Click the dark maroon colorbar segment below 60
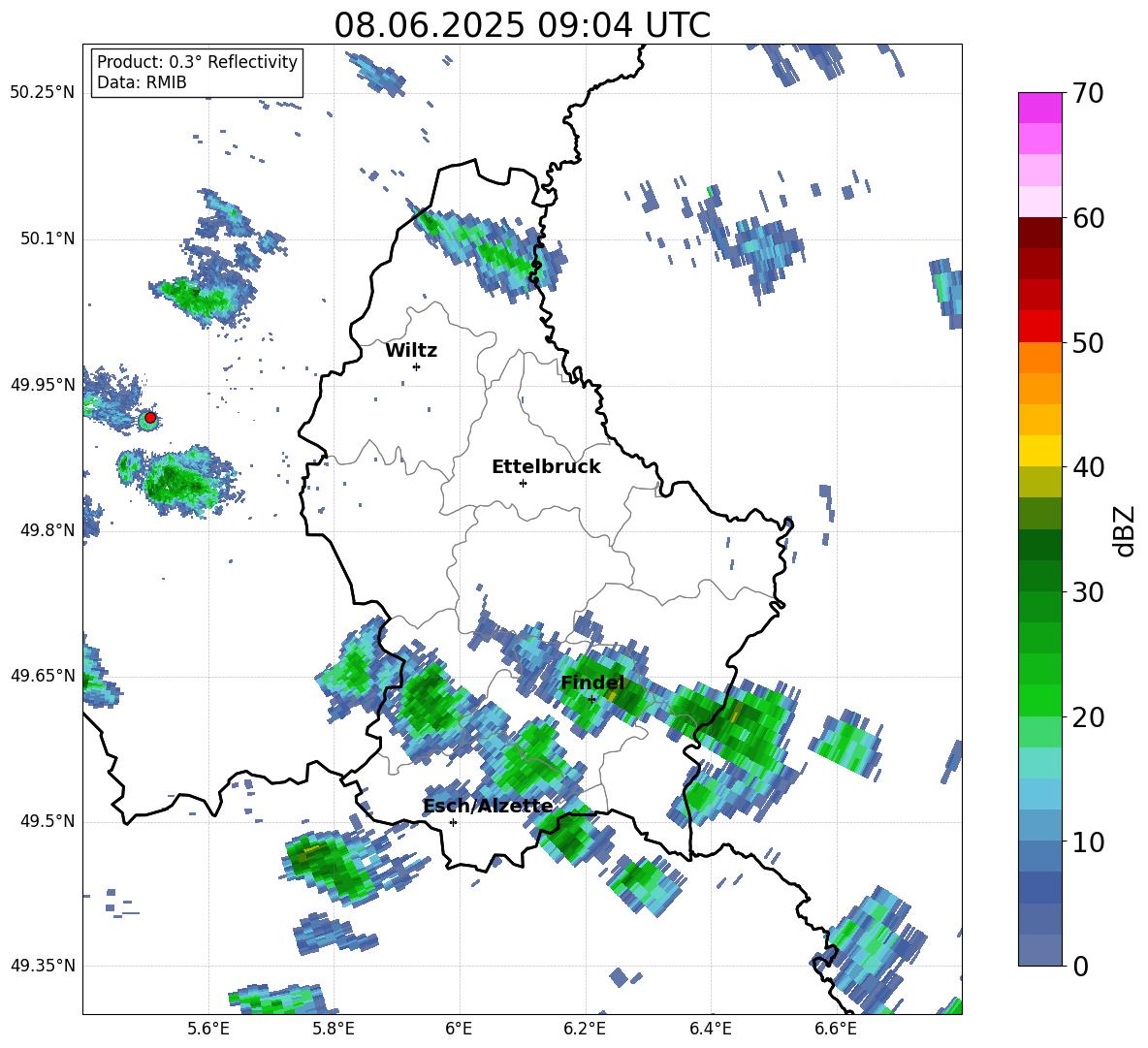This screenshot has width=1148, height=1048. (1039, 233)
